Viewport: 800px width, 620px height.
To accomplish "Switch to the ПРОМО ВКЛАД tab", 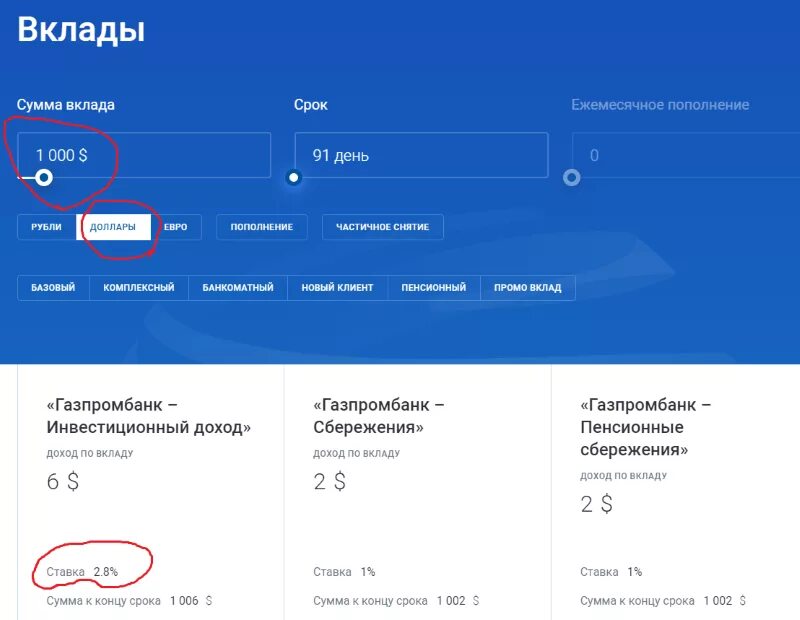I will [x=528, y=288].
